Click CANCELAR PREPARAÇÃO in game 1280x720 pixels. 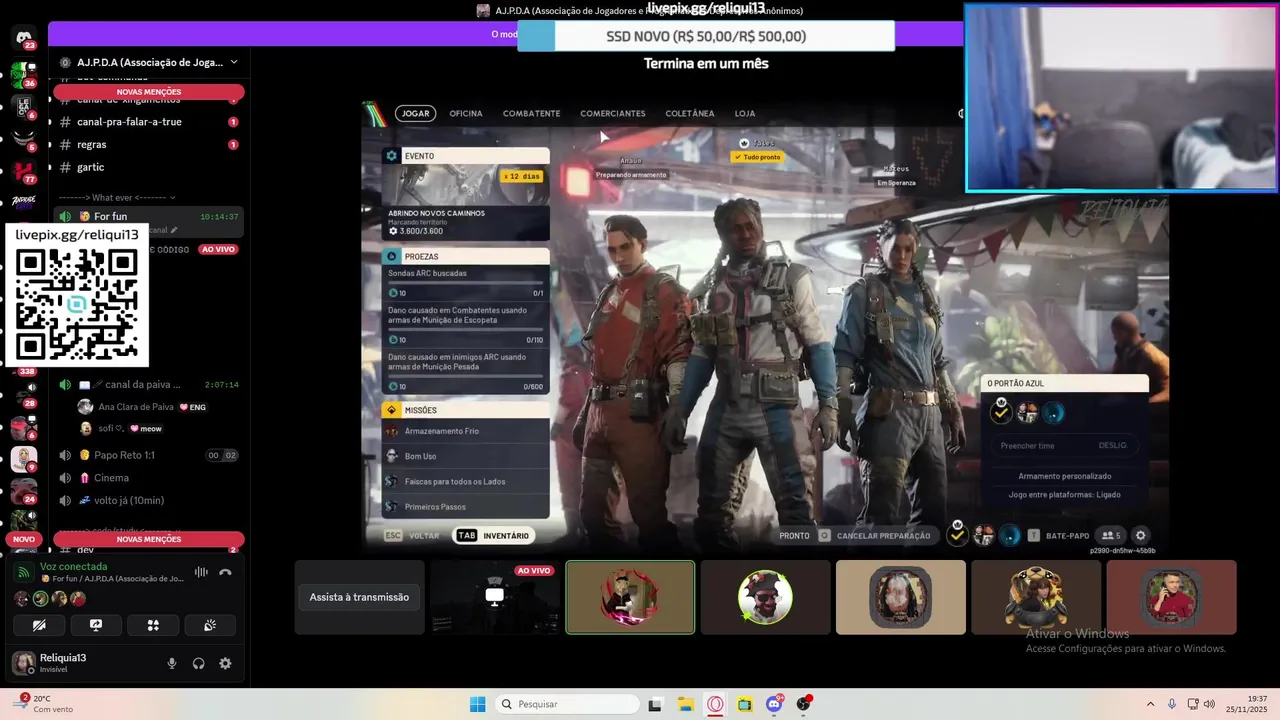click(x=875, y=535)
